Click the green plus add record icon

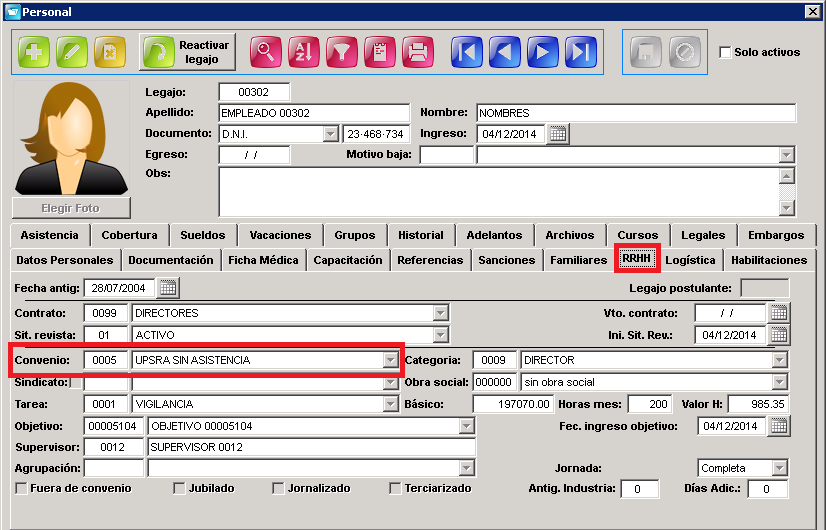tap(34, 52)
